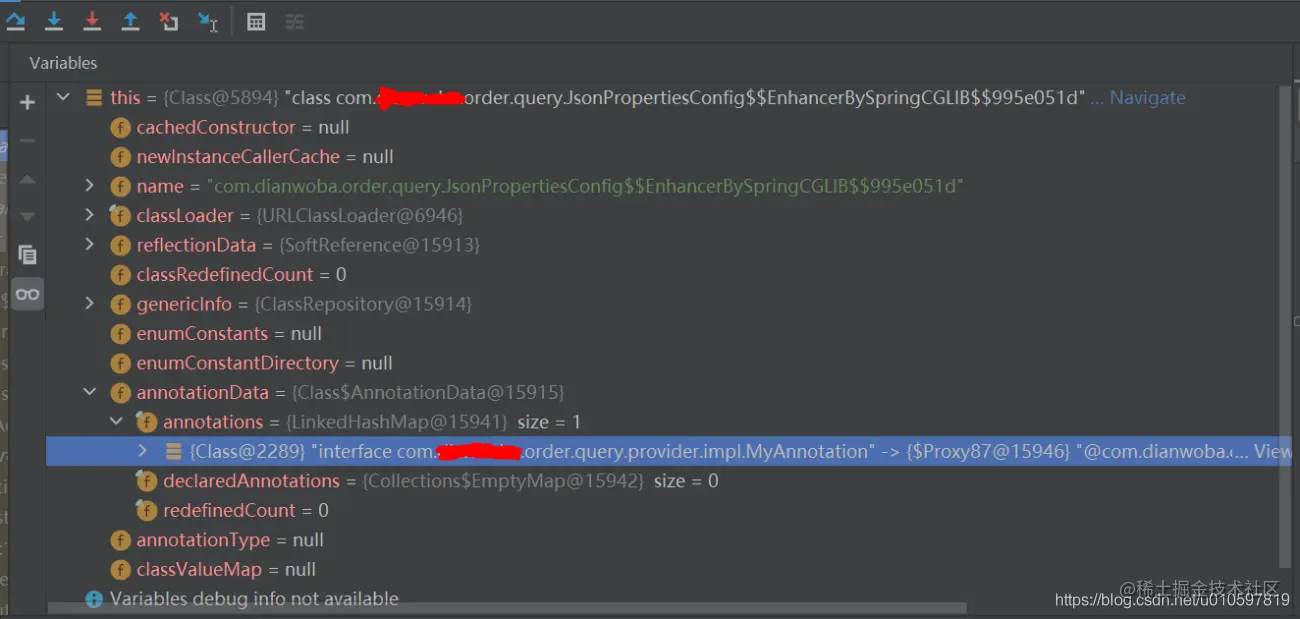This screenshot has height=619, width=1300.
Task: Expand the genericInfo node
Action: point(90,304)
